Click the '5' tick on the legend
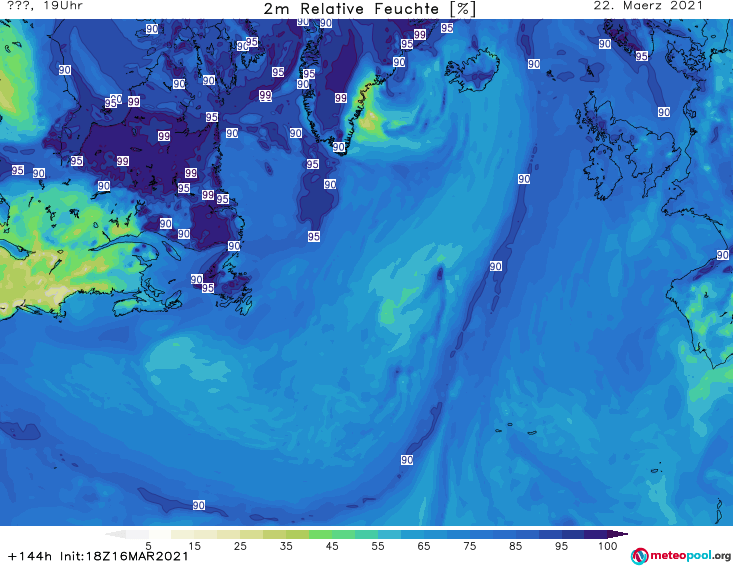This screenshot has height=566, width=733. point(148,546)
